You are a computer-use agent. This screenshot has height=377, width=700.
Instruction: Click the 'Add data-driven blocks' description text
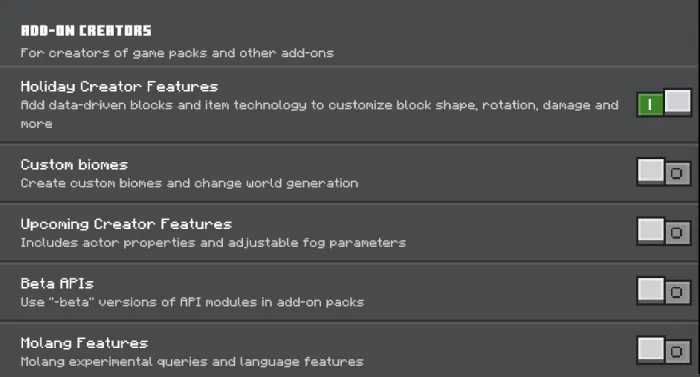pyautogui.click(x=320, y=114)
